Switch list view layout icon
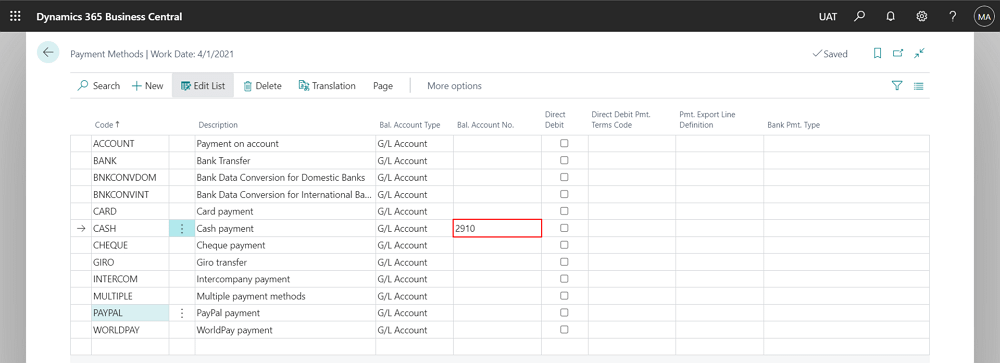 tap(919, 85)
